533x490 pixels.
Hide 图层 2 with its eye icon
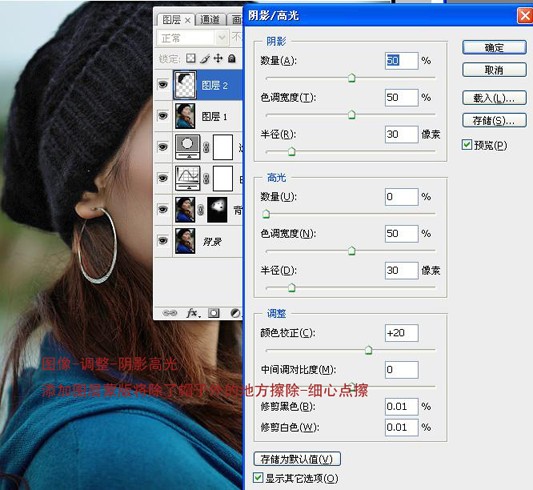coord(163,84)
